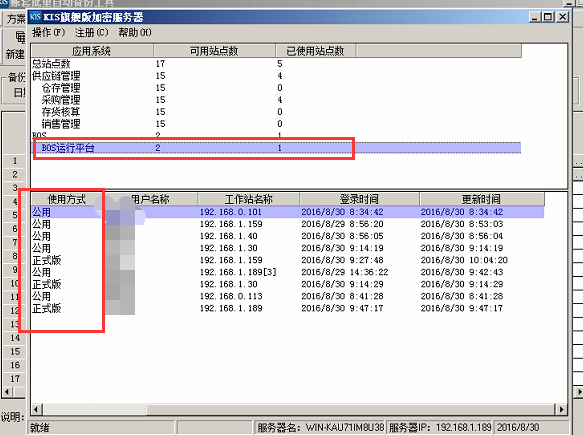Select the 供应链管理 tree item
Viewport: 583px width, 435px height.
coord(56,76)
